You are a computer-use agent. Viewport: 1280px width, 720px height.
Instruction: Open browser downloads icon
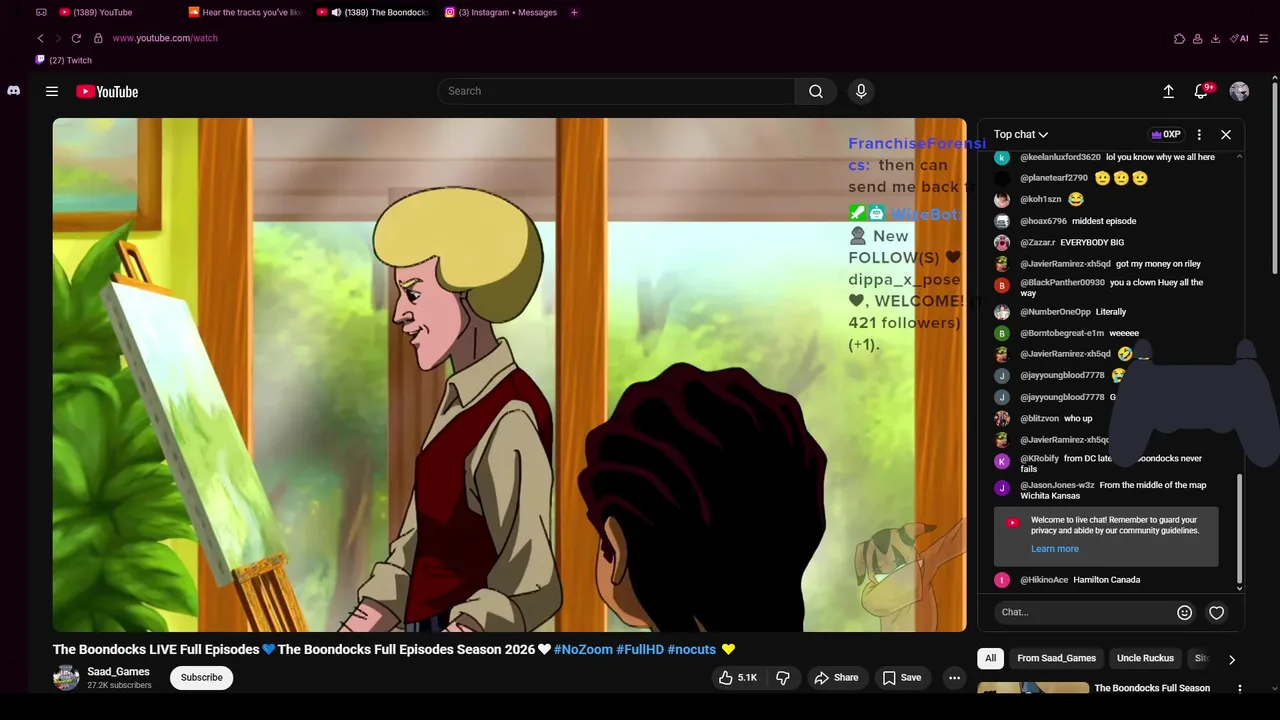click(1215, 38)
